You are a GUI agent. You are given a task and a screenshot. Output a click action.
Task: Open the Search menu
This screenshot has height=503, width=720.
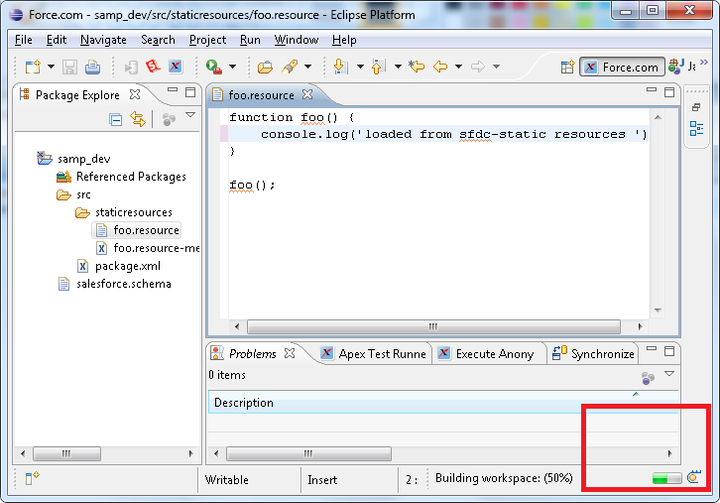158,40
